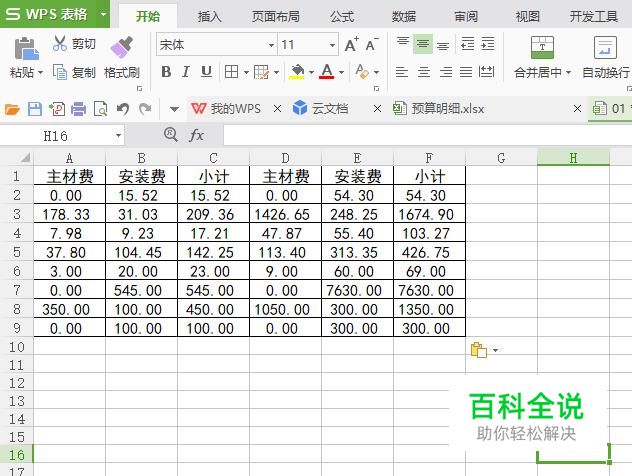Switch to the 公式 ribbon tab
632x476 pixels.
(x=342, y=17)
